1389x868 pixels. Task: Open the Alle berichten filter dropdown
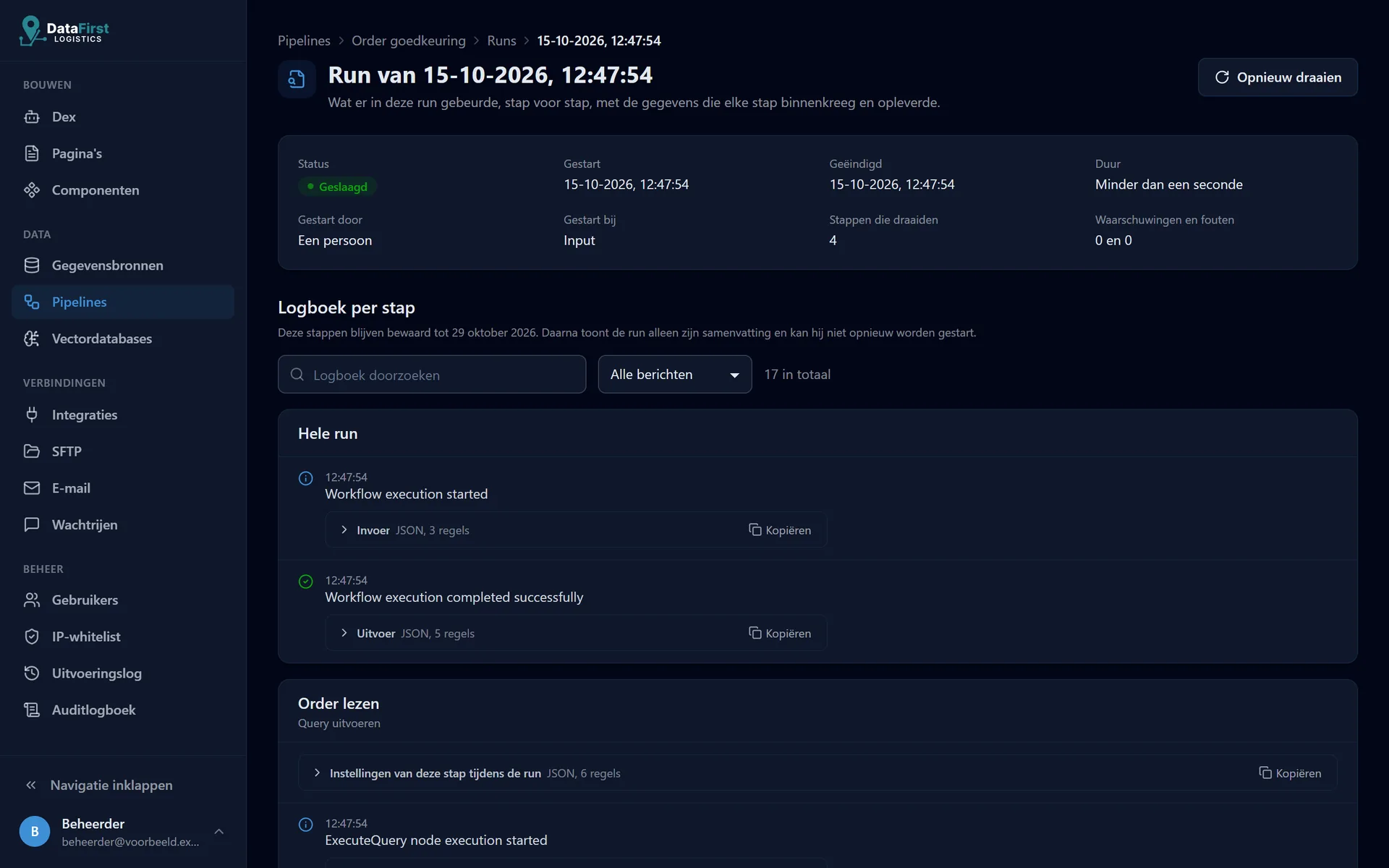(675, 374)
